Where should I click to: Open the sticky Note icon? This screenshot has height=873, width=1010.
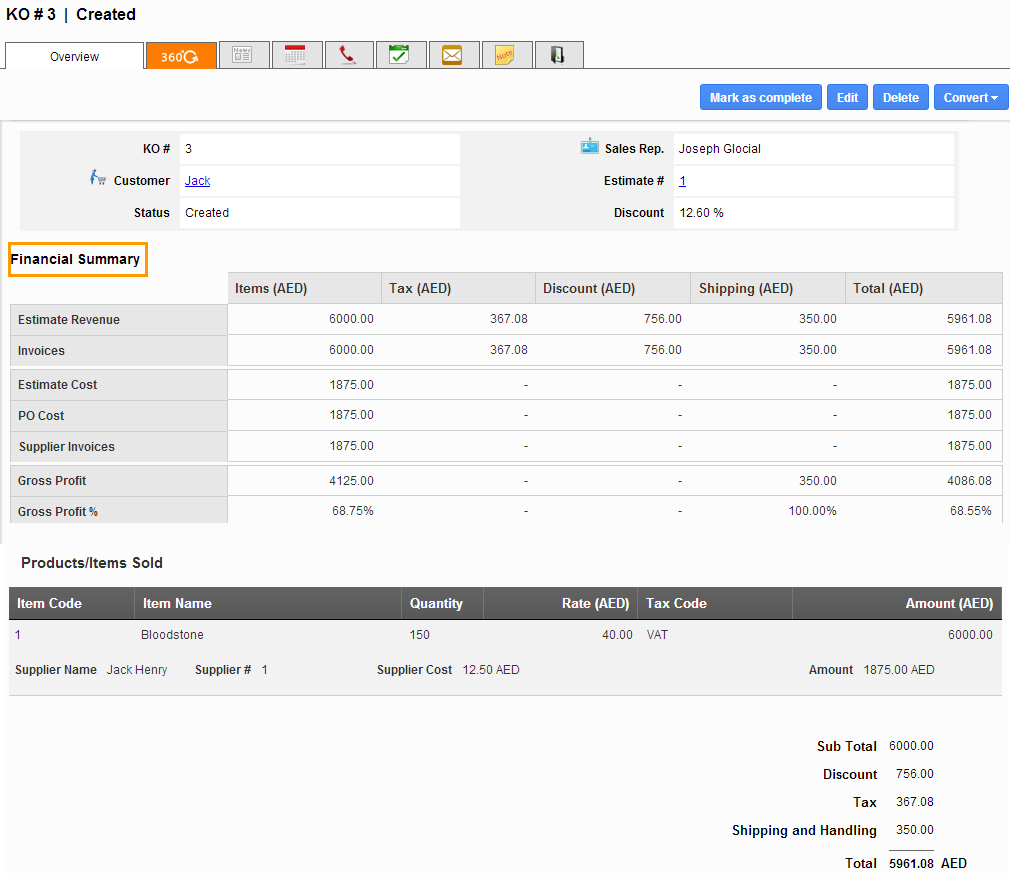click(507, 55)
